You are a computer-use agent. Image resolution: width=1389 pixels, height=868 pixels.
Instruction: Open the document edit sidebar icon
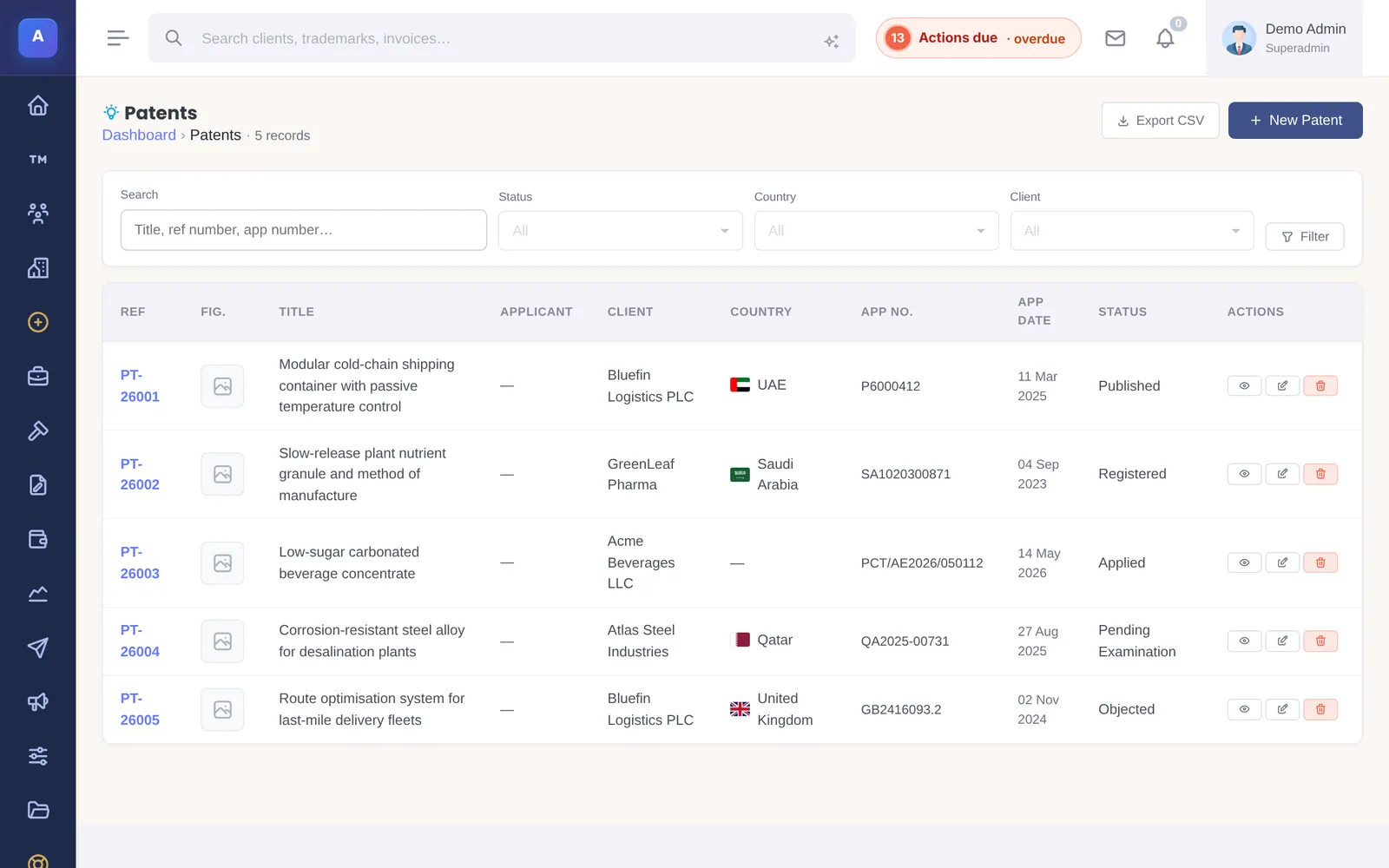(37, 485)
